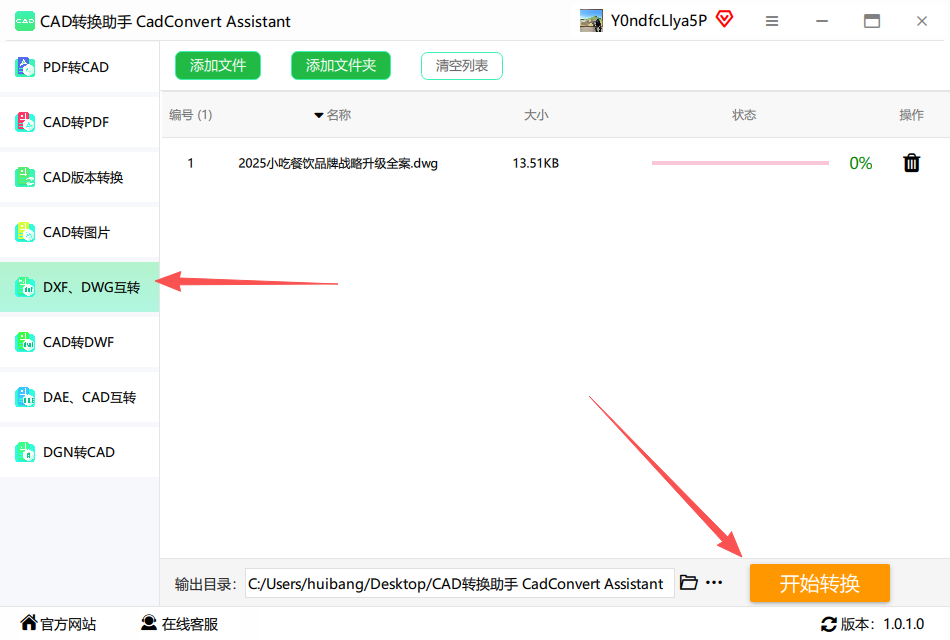
Task: Click the pink conversion progress bar
Action: coord(740,163)
